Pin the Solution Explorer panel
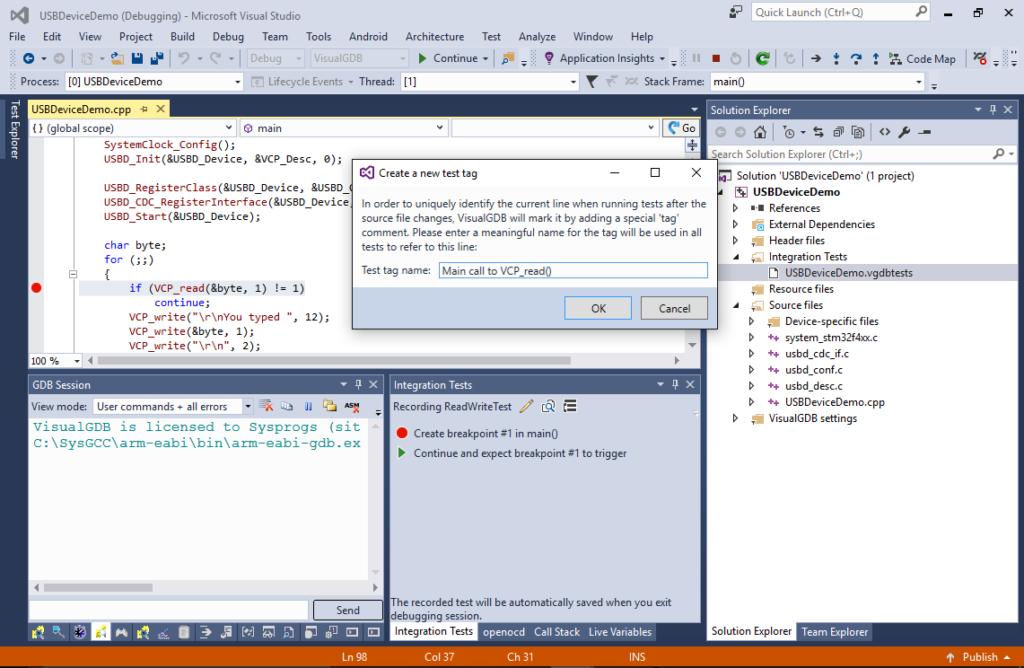Viewport: 1024px width, 668px height. (x=993, y=109)
